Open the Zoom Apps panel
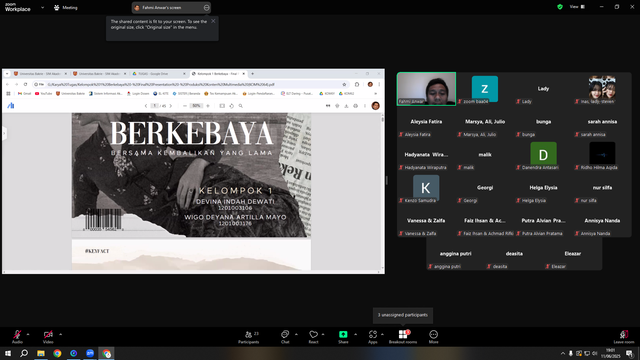Image resolution: width=640 pixels, height=360 pixels. pyautogui.click(x=373, y=337)
